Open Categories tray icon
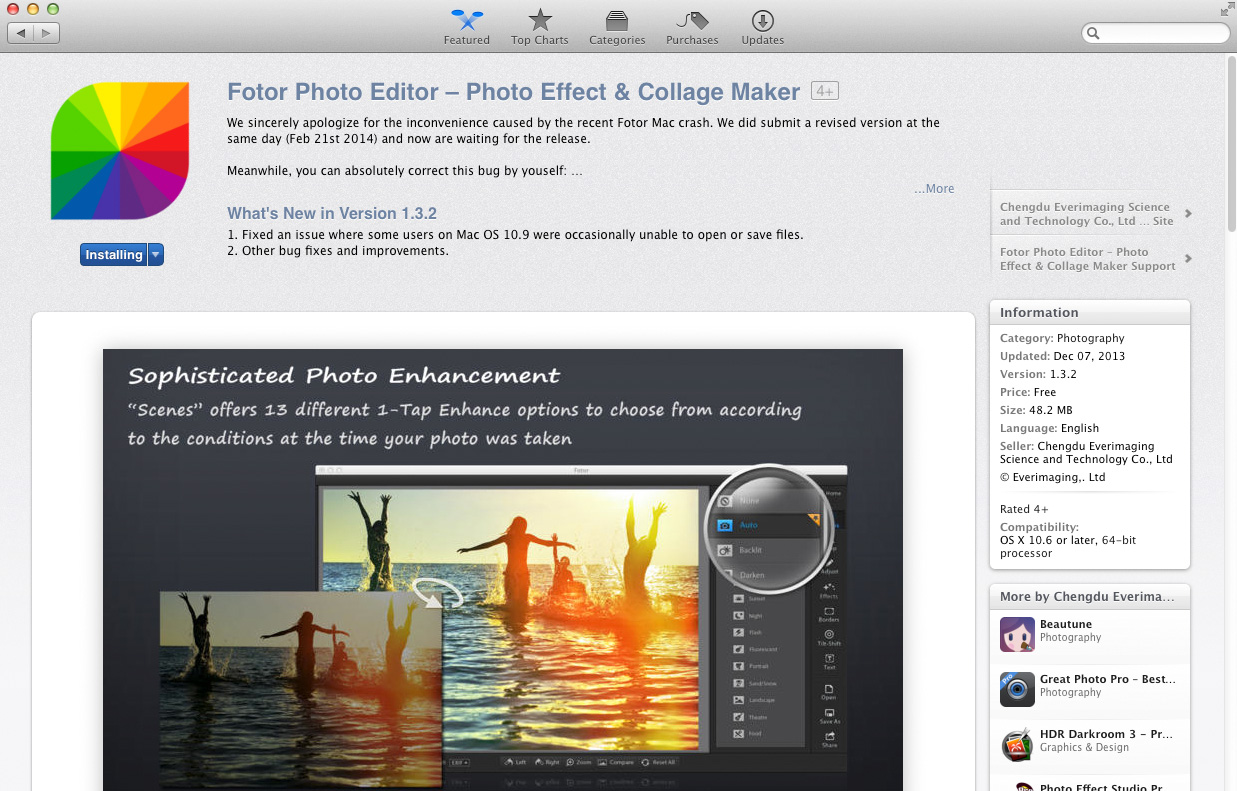 point(617,20)
